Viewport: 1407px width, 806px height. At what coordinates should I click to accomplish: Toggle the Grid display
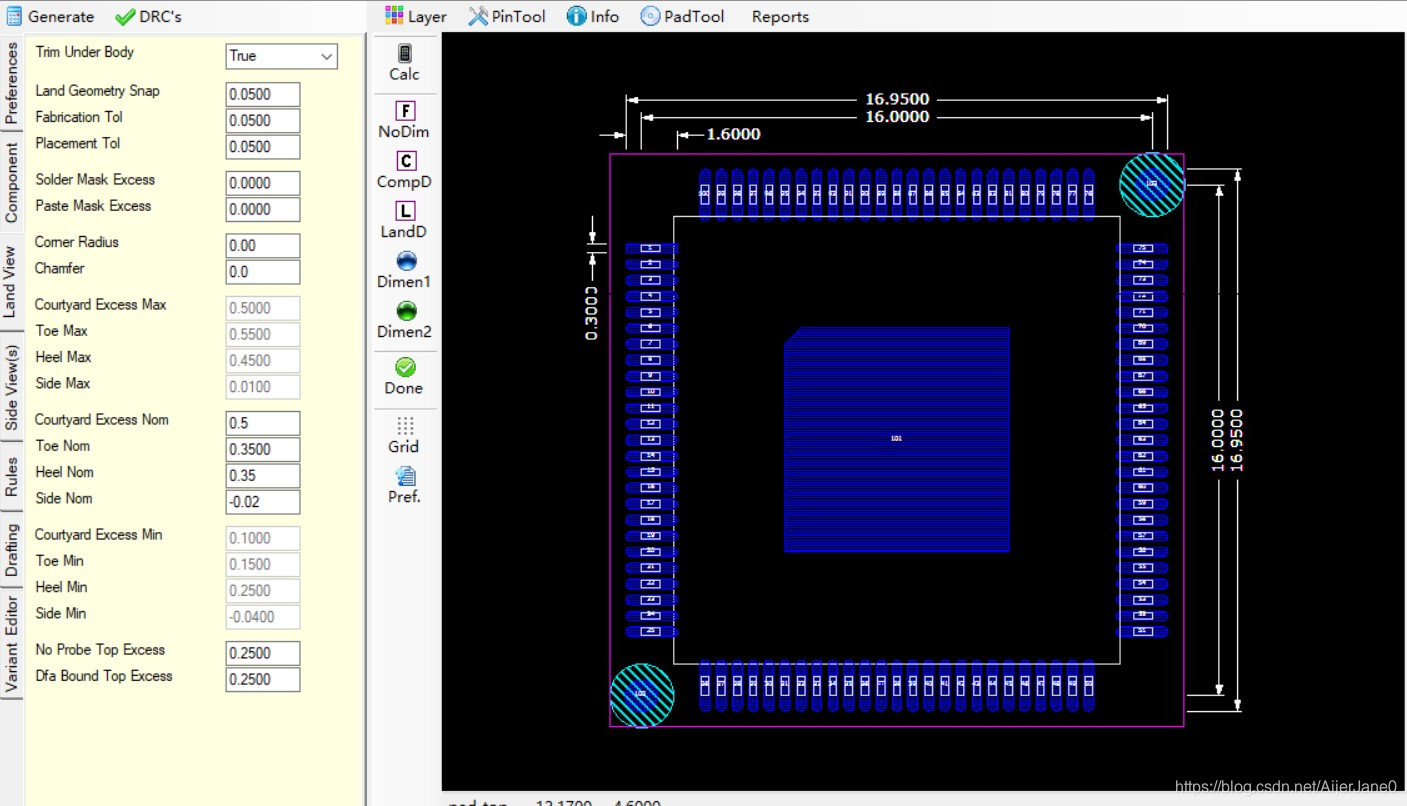(404, 426)
